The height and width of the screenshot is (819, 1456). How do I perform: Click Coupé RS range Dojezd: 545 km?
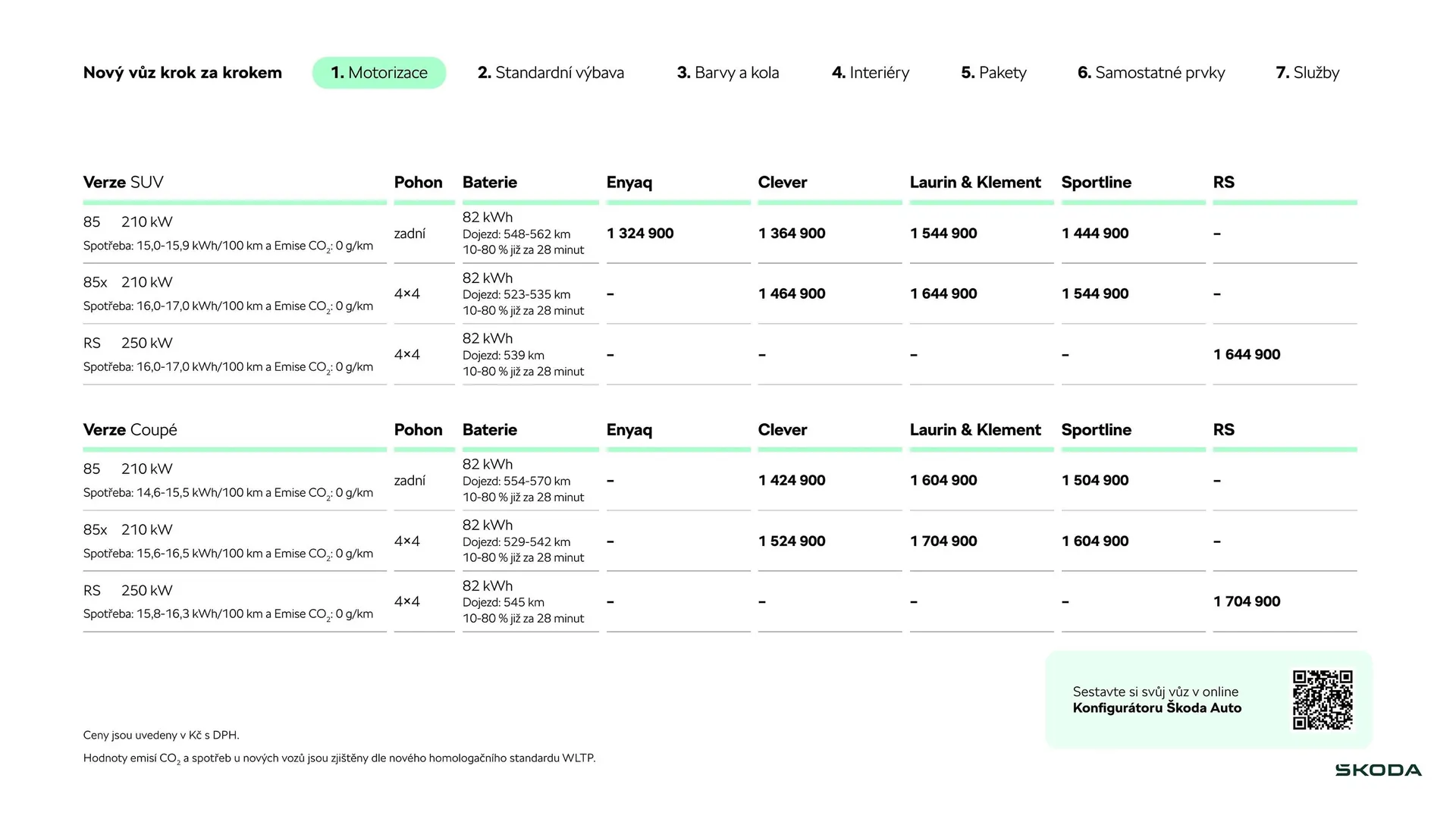pos(504,603)
